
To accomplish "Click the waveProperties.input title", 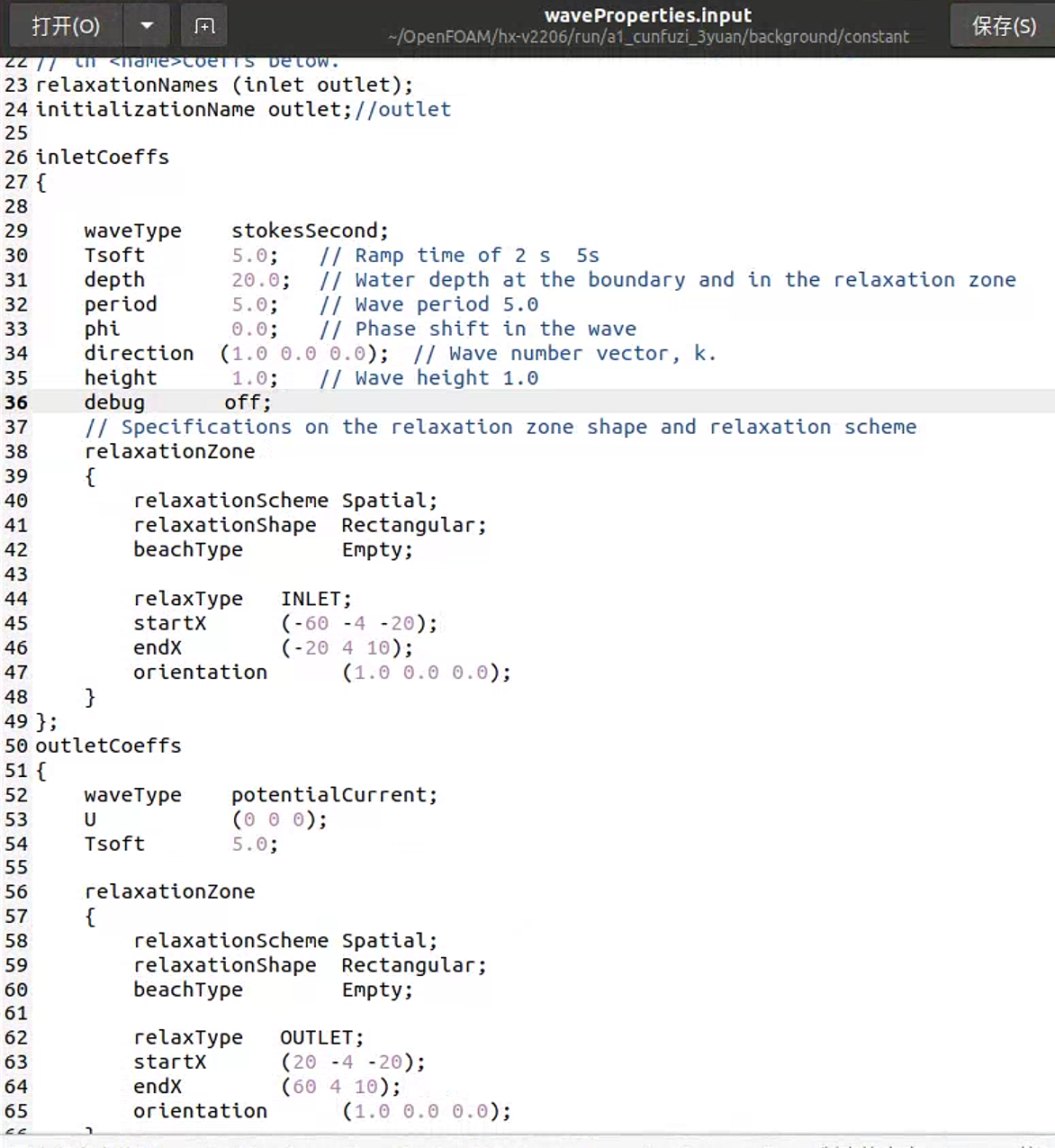I will (648, 15).
